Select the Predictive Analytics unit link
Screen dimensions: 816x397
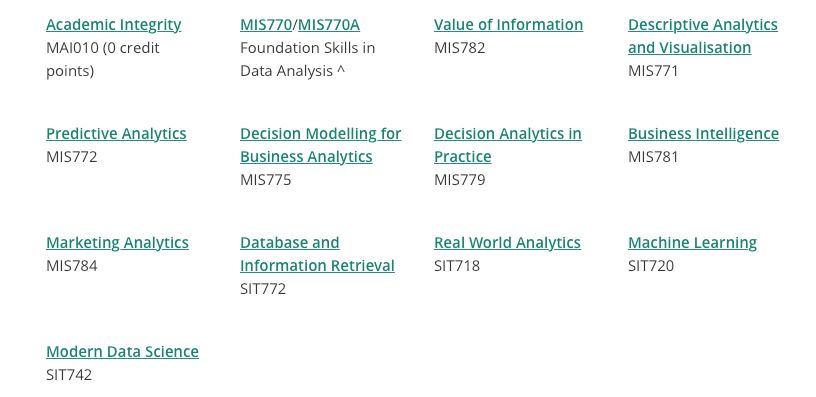point(116,134)
